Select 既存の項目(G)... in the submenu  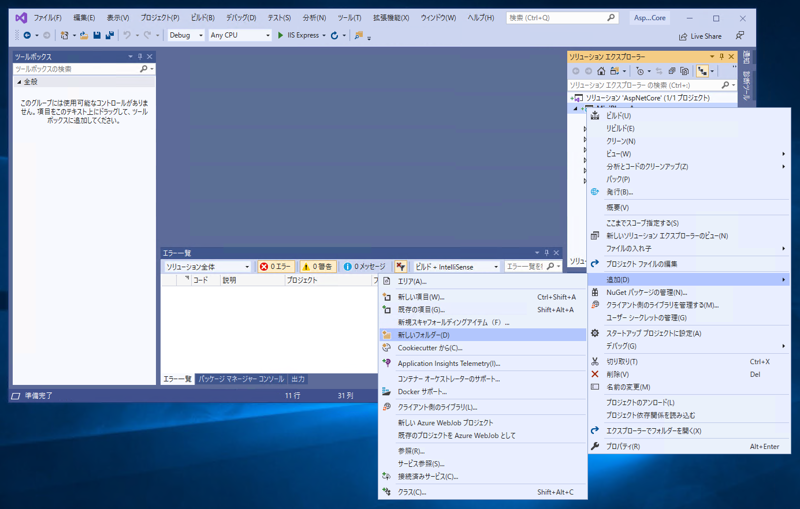[483, 310]
